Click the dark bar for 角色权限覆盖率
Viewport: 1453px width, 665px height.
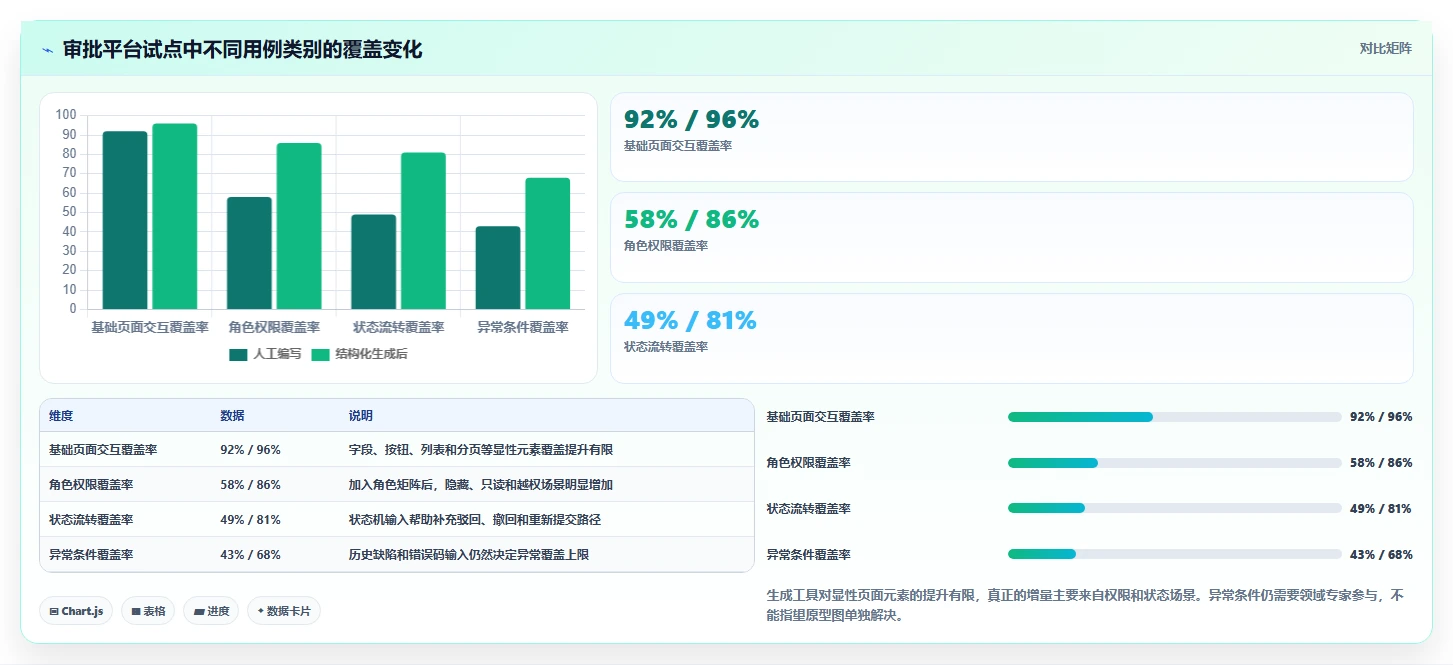[x=249, y=253]
